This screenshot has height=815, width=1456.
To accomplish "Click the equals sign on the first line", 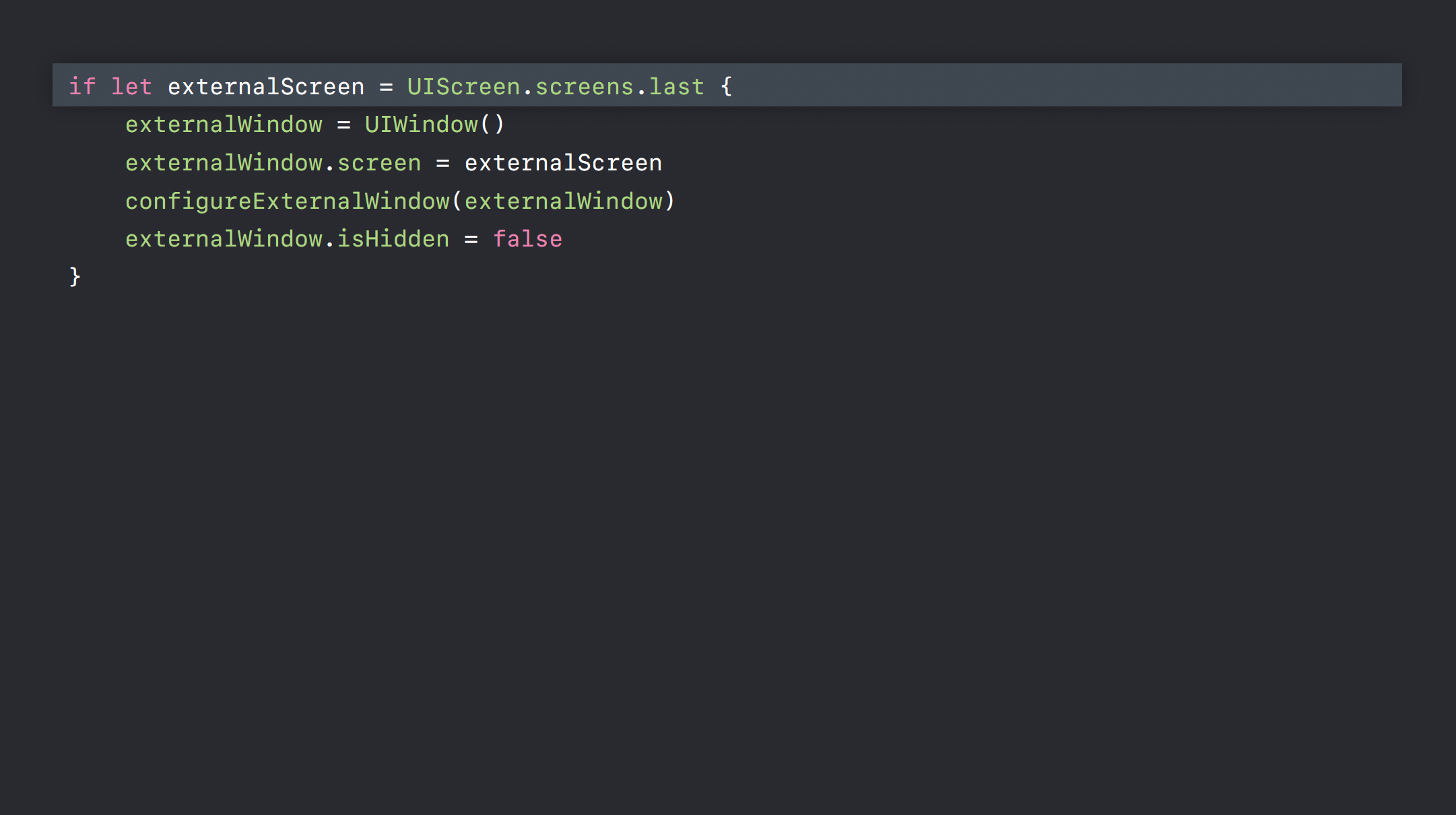I will click(386, 87).
